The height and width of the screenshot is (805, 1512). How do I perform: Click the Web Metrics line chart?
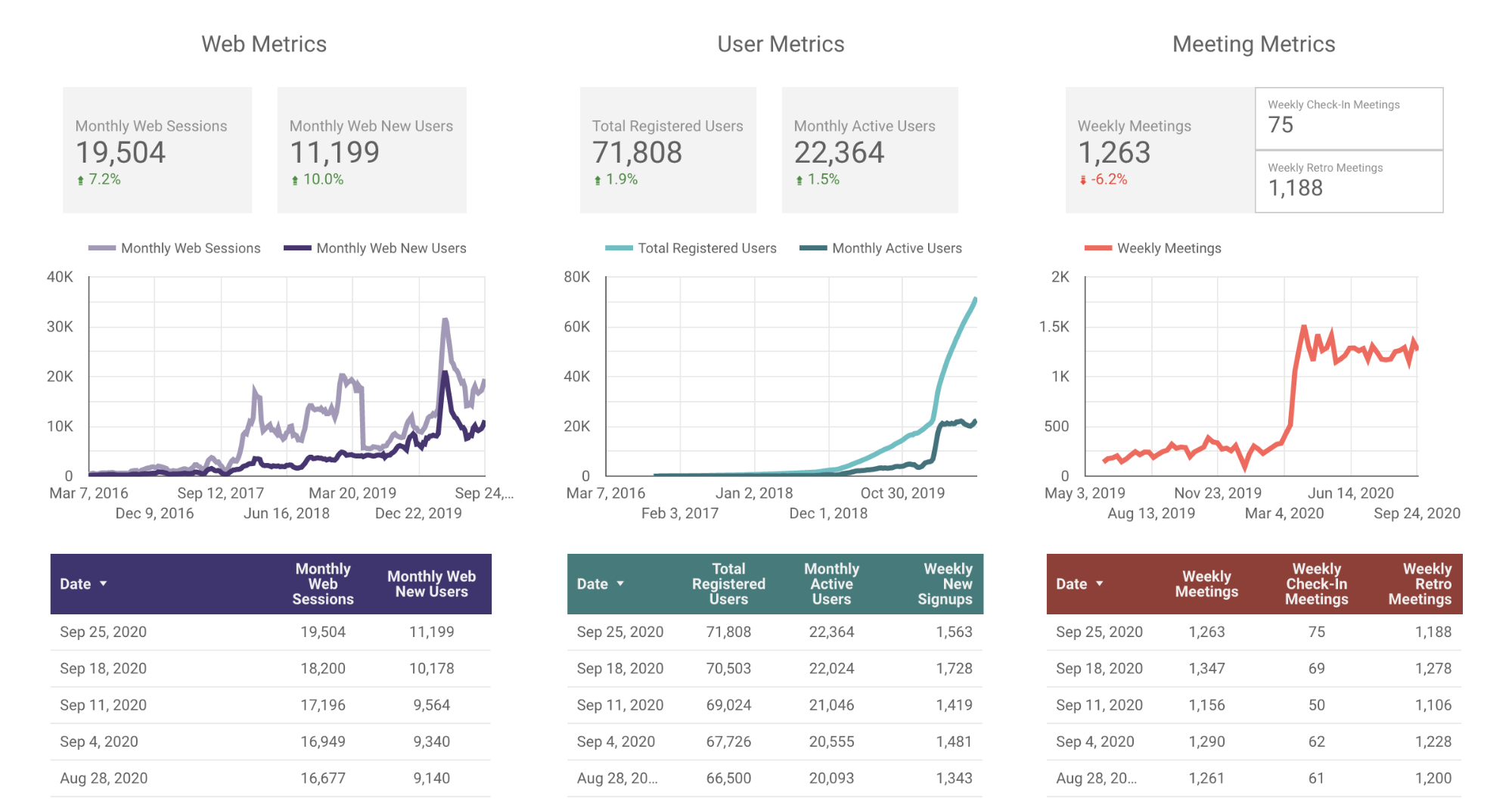point(287,376)
